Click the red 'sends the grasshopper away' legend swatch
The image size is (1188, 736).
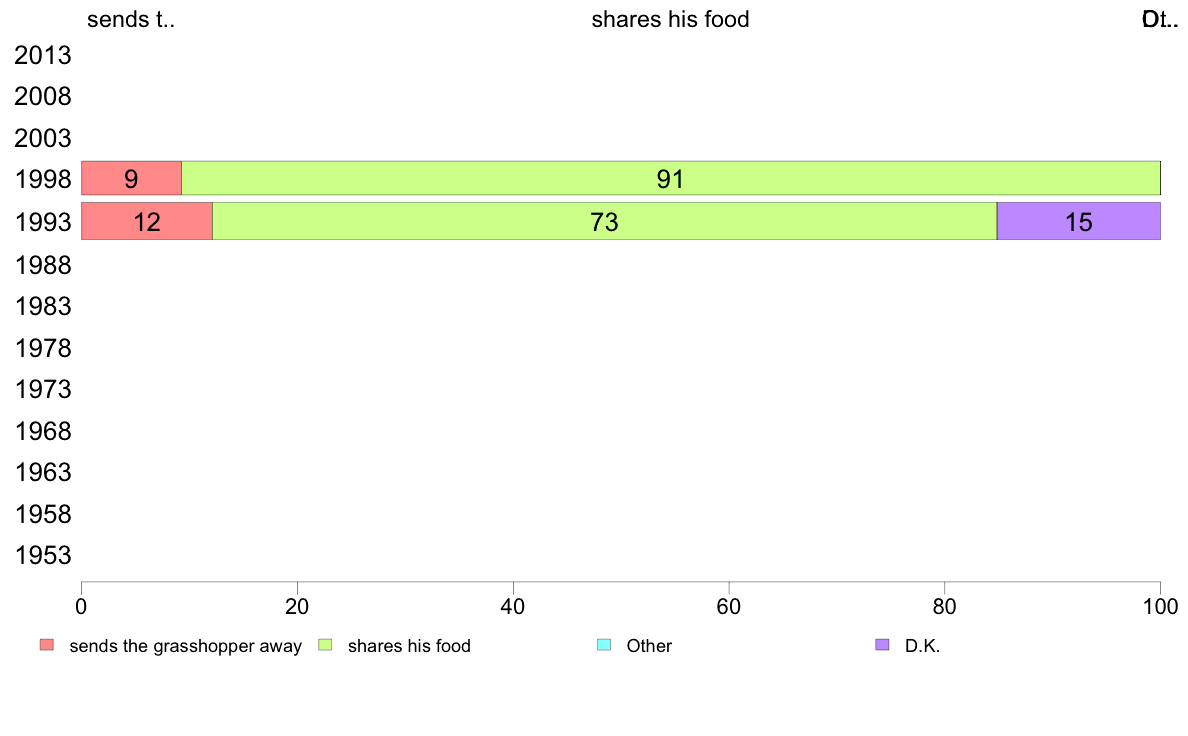47,645
